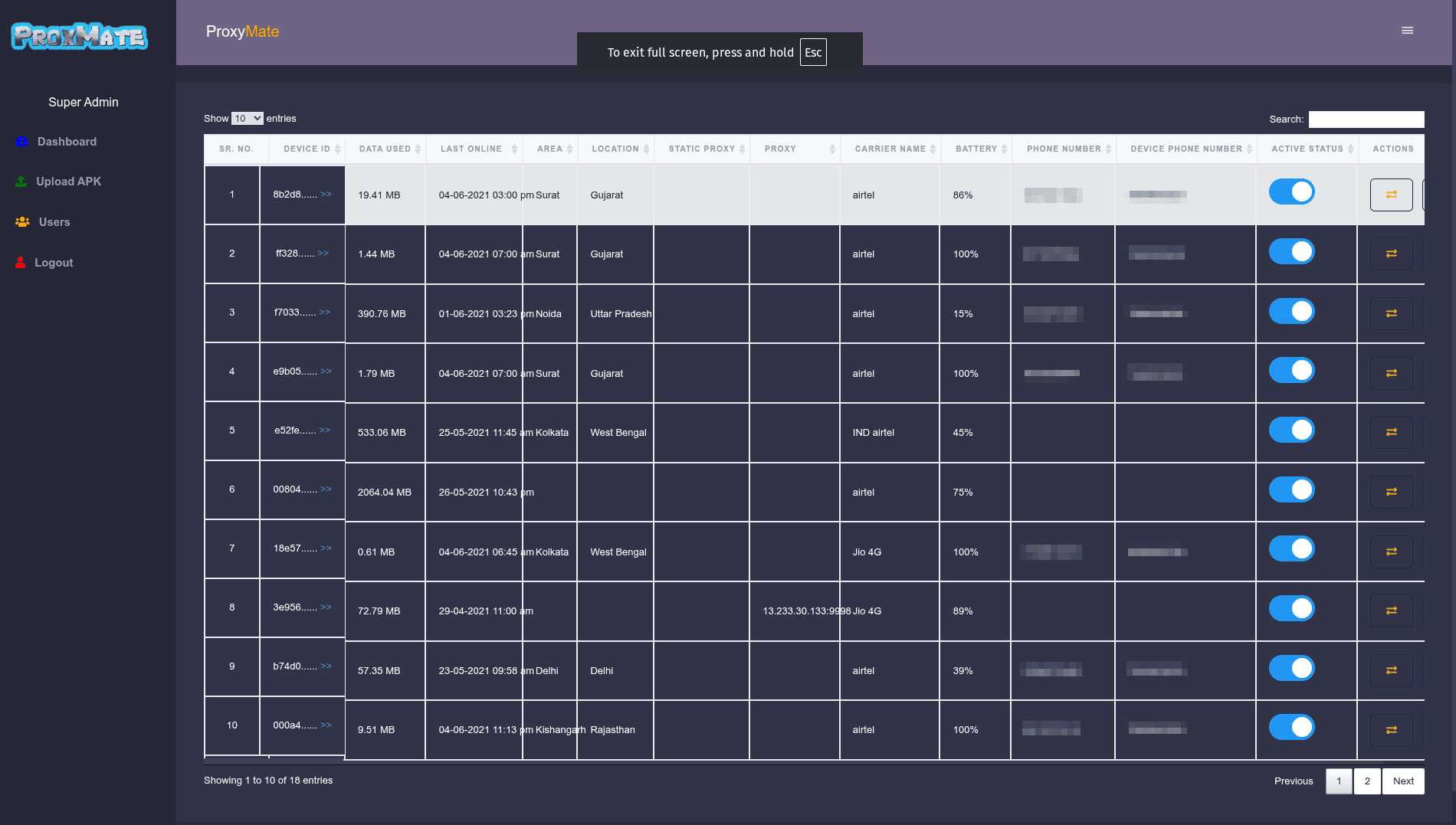Click the red Logout person icon
This screenshot has width=1456, height=825.
click(x=19, y=262)
